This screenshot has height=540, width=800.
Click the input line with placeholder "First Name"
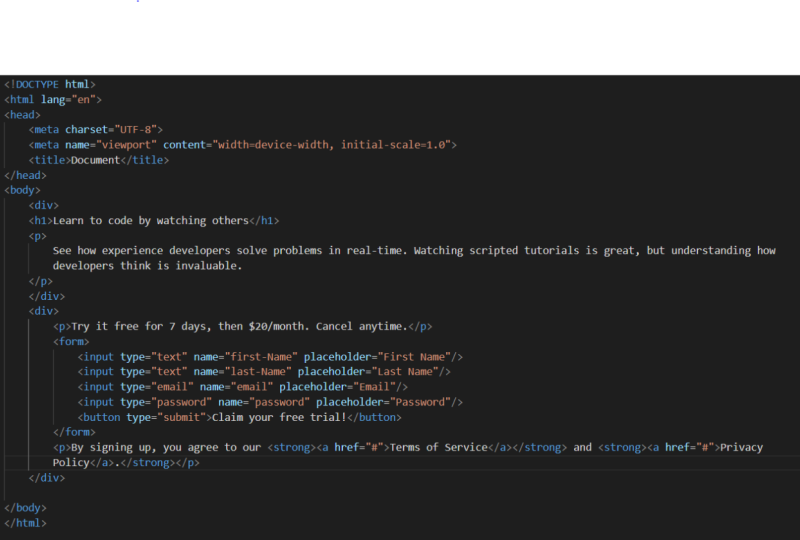(x=270, y=357)
